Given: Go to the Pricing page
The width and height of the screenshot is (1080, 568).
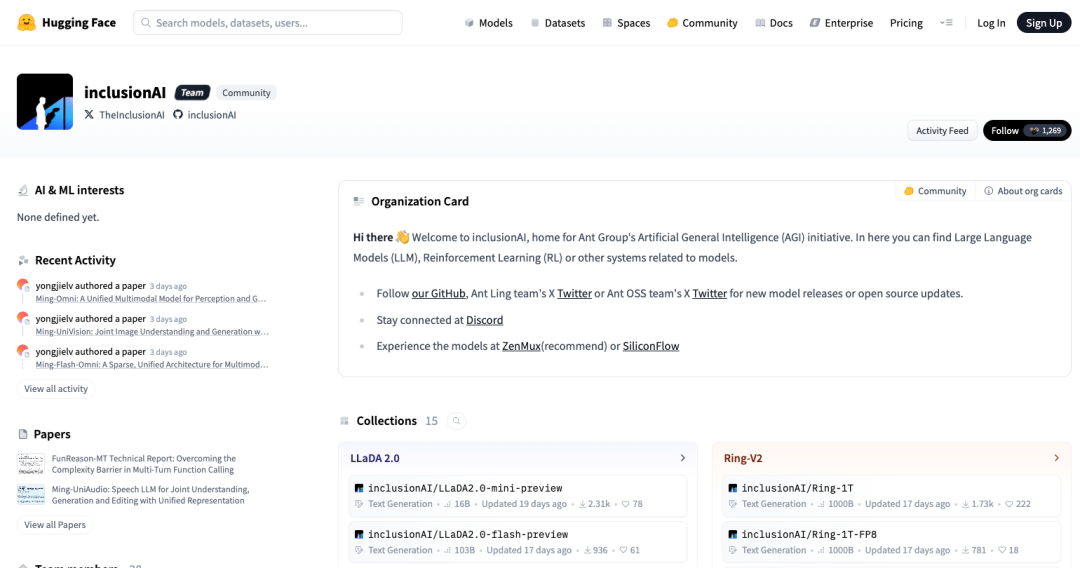Looking at the screenshot, I should [x=906, y=23].
